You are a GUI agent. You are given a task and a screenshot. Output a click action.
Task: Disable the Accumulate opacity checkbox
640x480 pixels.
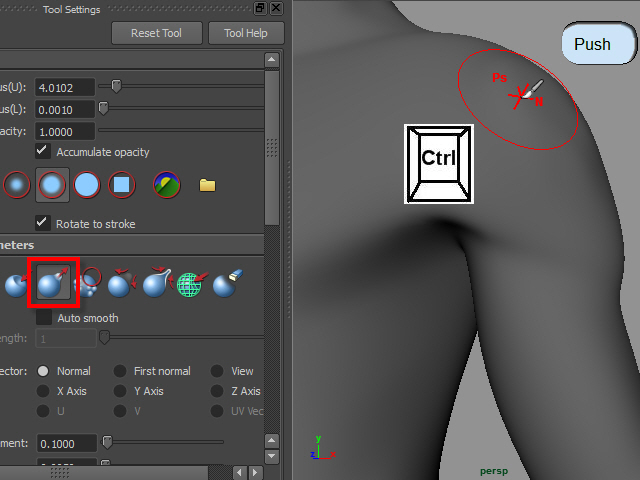pos(43,152)
